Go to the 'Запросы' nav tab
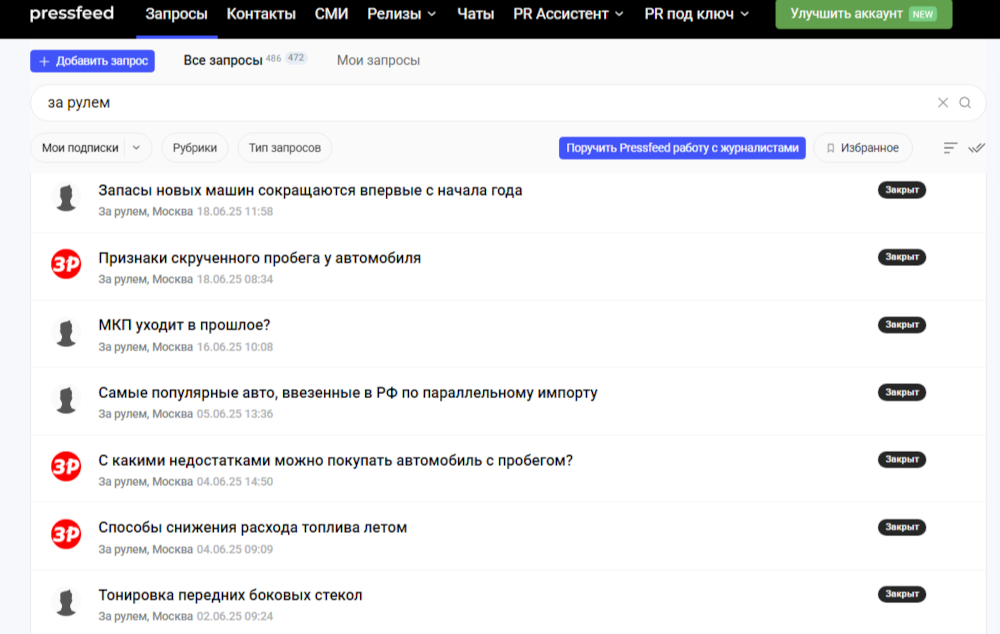This screenshot has width=1000, height=634. [x=177, y=14]
